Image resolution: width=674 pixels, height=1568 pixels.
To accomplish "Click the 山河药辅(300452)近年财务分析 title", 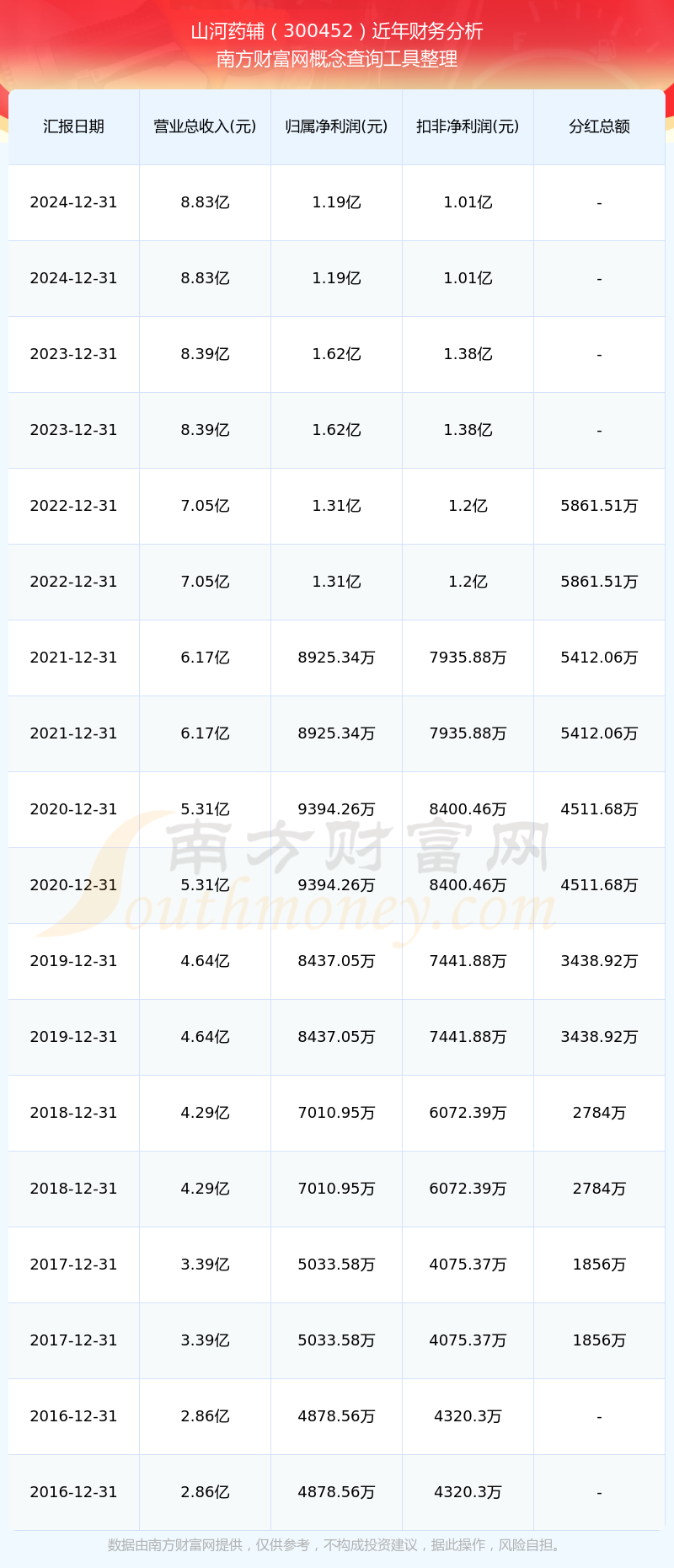I will 337,31.
